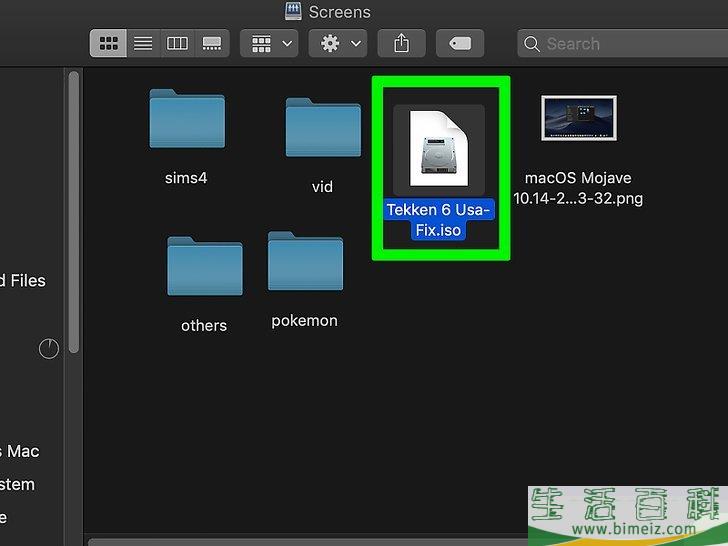The height and width of the screenshot is (546, 728).
Task: Open the group-by arrangement dropdown
Action: pos(269,44)
